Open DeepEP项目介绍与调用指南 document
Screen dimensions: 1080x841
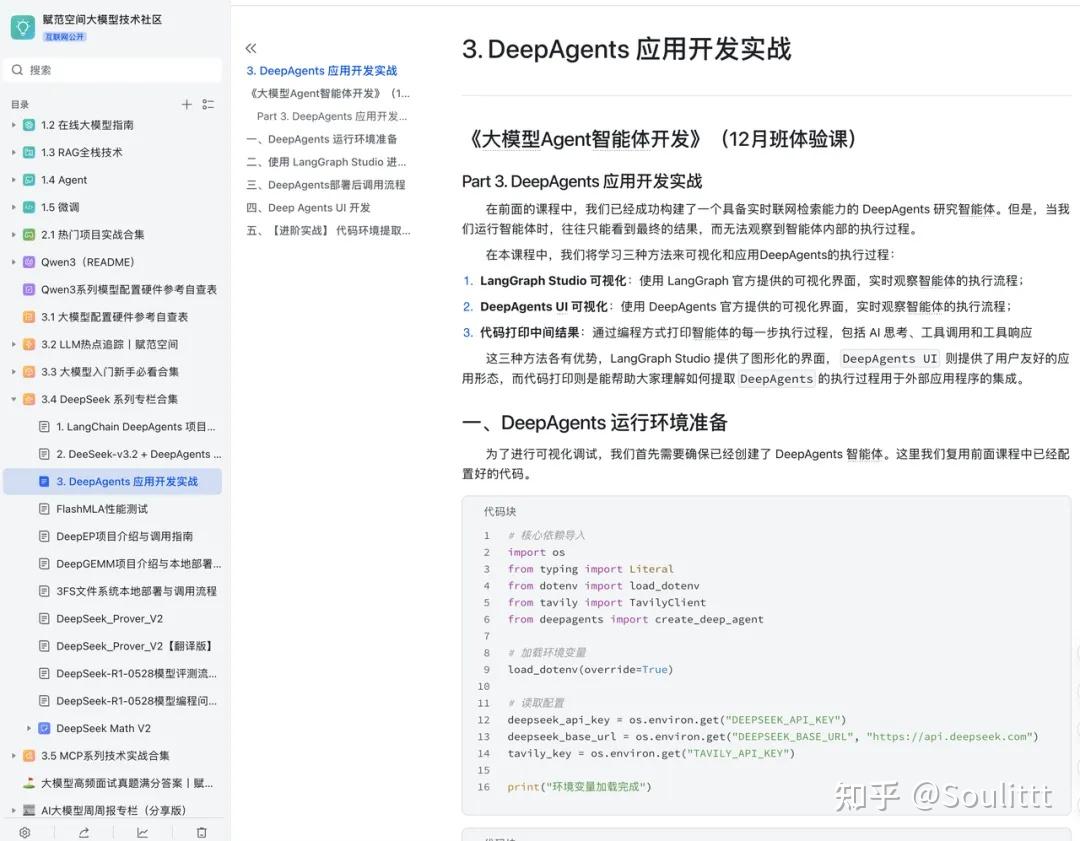(x=125, y=536)
